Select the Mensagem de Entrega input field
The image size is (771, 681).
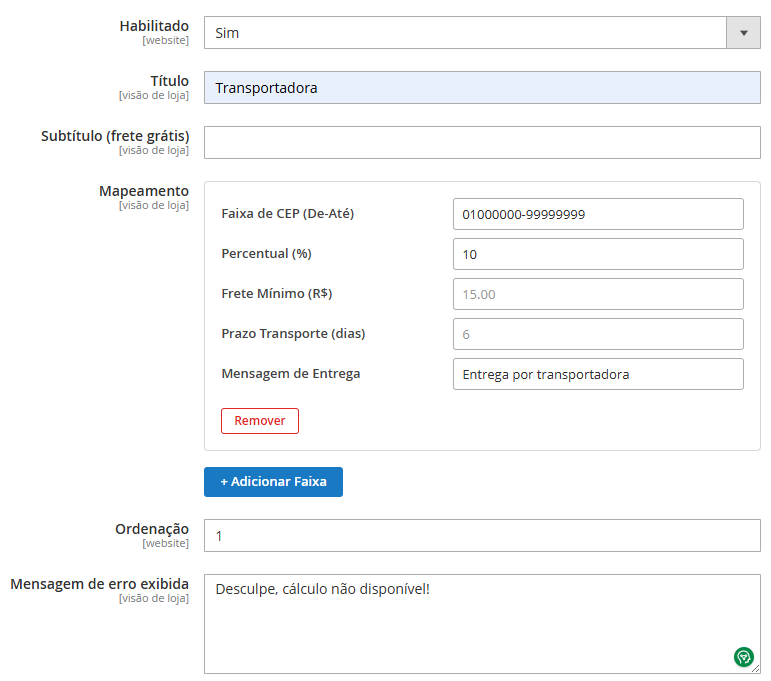598,374
